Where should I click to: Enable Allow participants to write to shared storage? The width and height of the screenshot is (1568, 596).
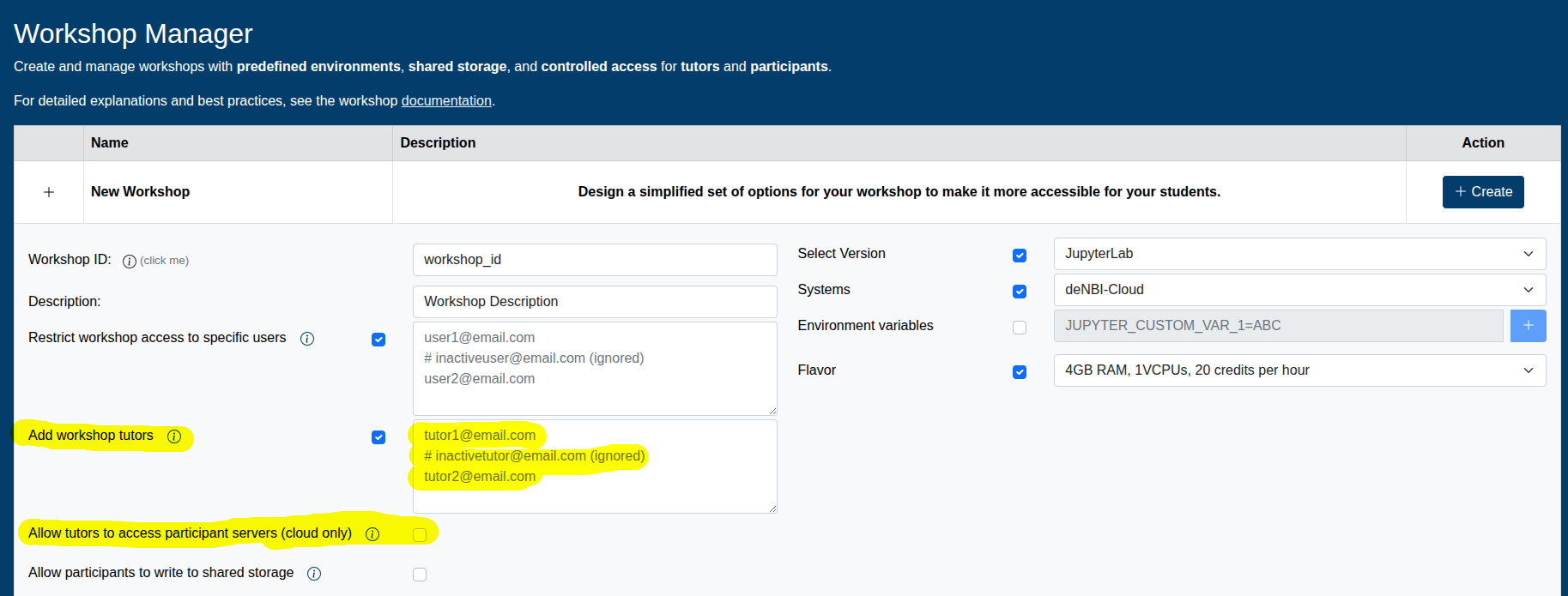(x=420, y=575)
